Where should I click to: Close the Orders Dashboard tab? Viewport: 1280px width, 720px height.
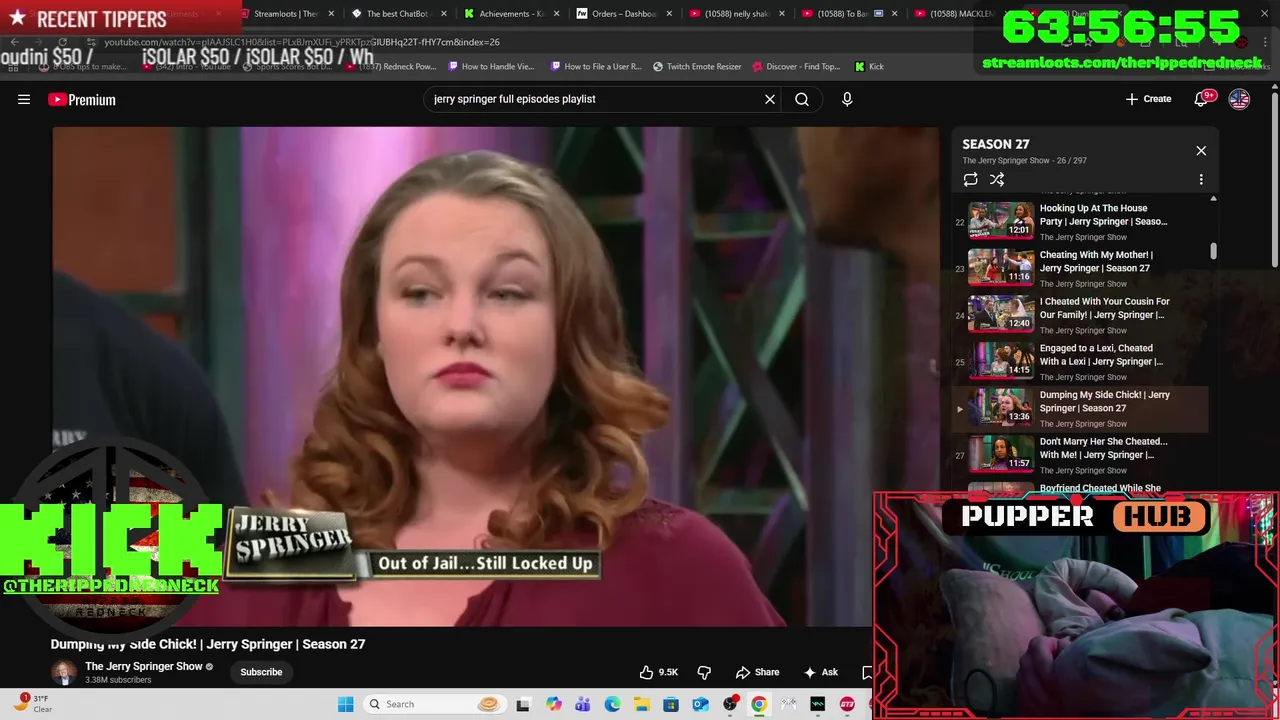(669, 14)
